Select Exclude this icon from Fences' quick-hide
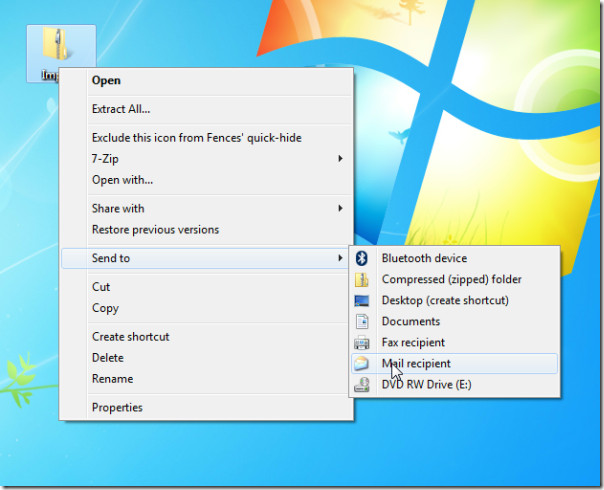 coord(206,138)
